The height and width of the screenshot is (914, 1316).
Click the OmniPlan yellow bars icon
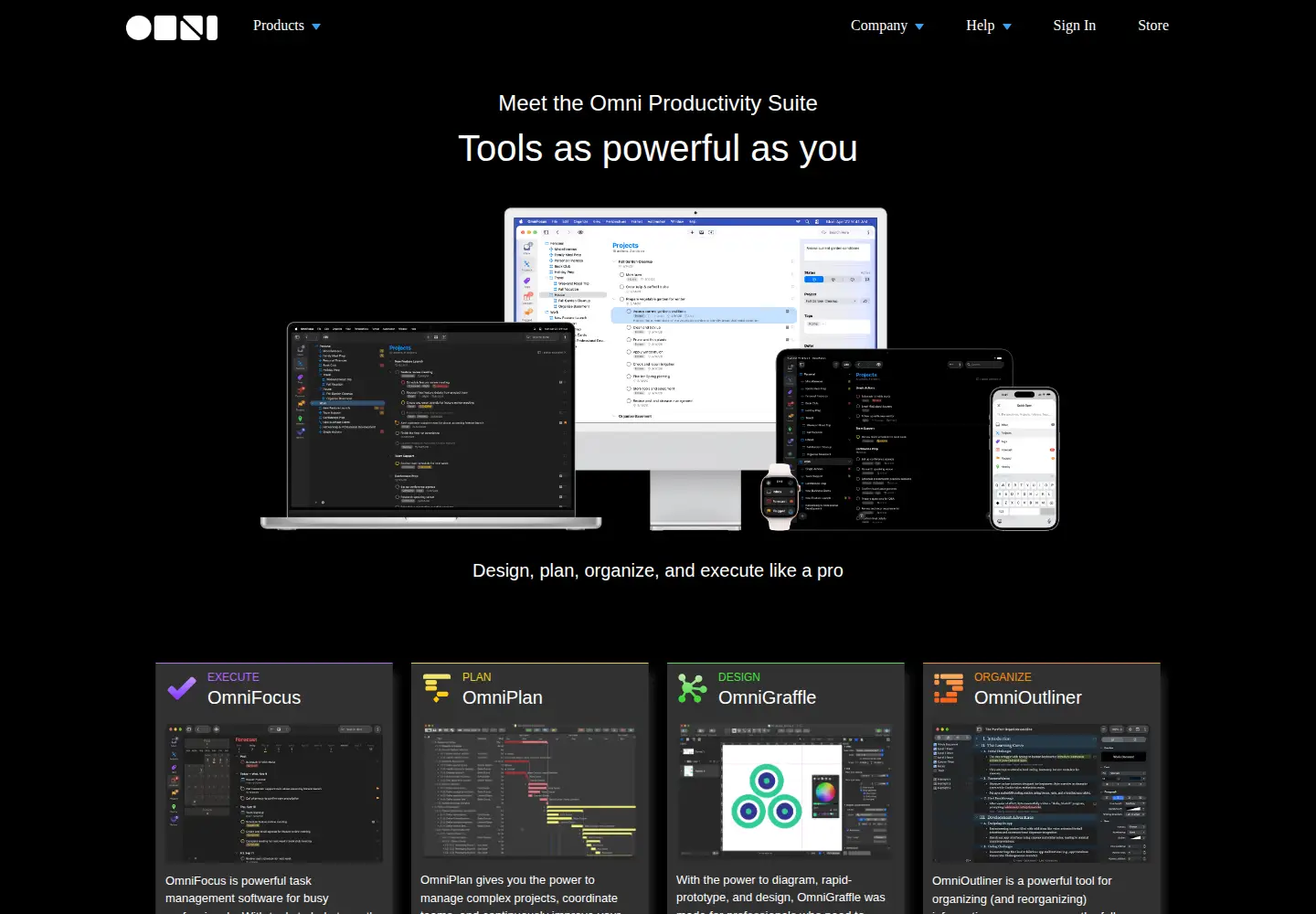tap(437, 688)
